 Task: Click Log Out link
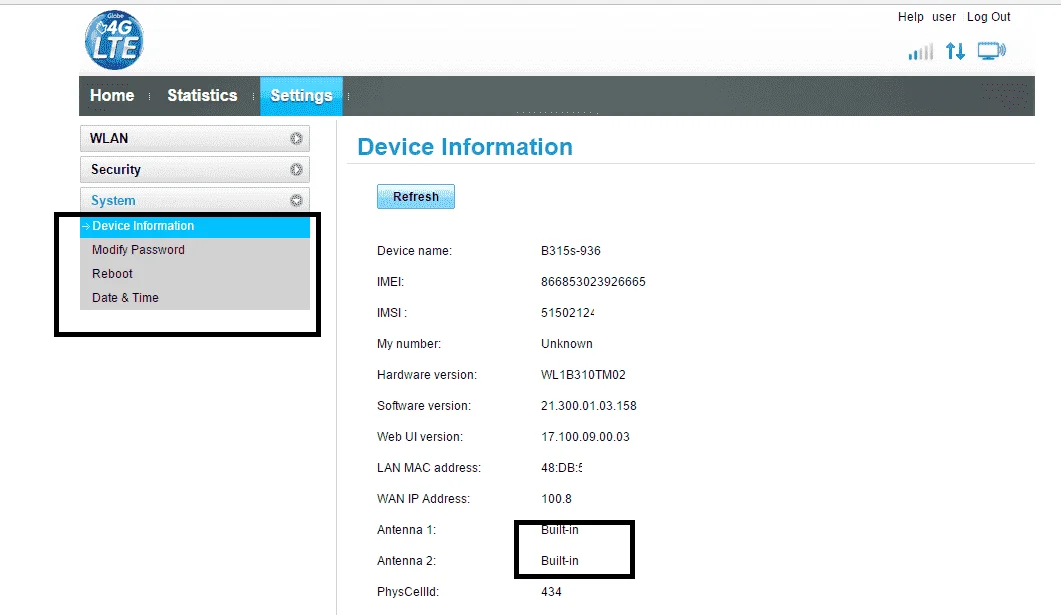988,17
